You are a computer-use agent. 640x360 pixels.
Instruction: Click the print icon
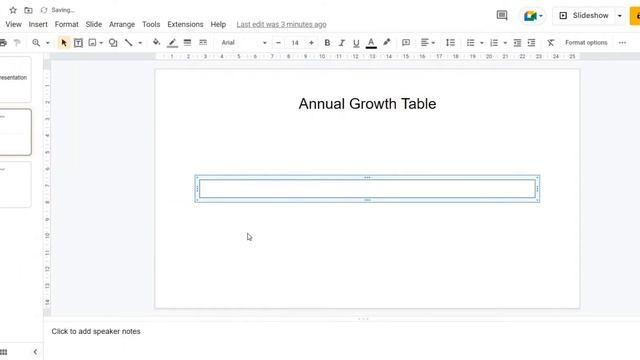3,42
